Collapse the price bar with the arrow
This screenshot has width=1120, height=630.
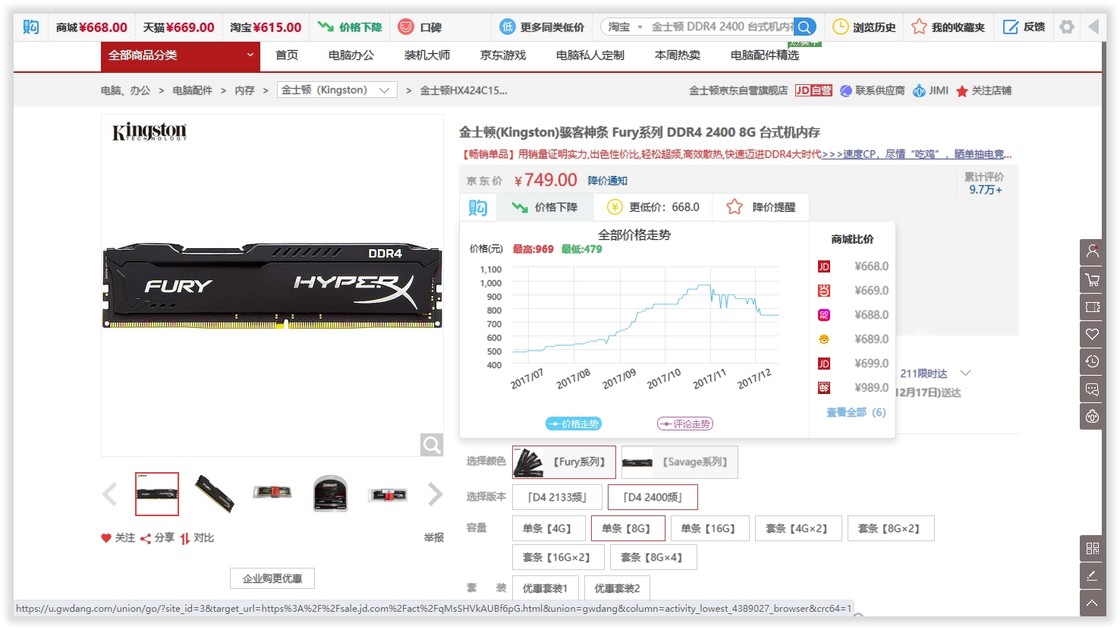point(1094,27)
